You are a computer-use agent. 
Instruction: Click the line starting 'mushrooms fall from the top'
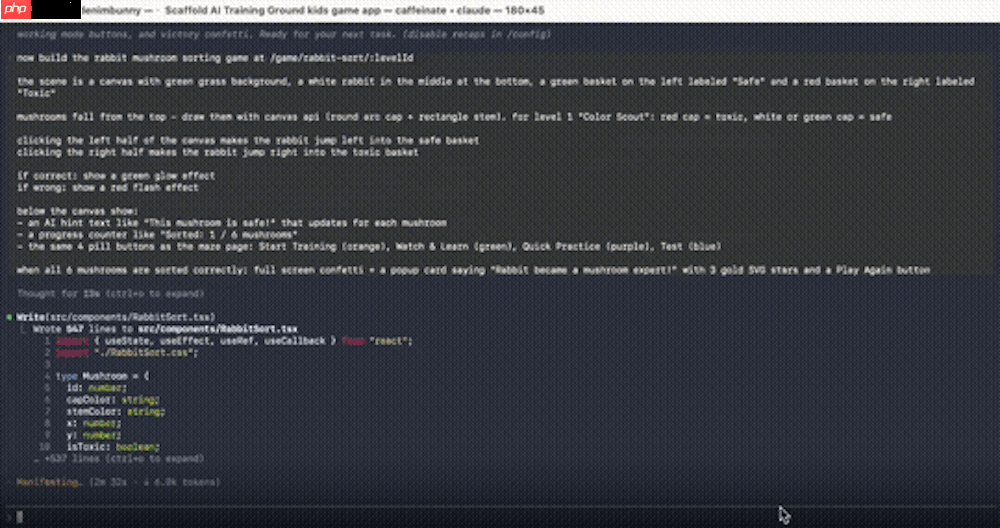(x=454, y=117)
